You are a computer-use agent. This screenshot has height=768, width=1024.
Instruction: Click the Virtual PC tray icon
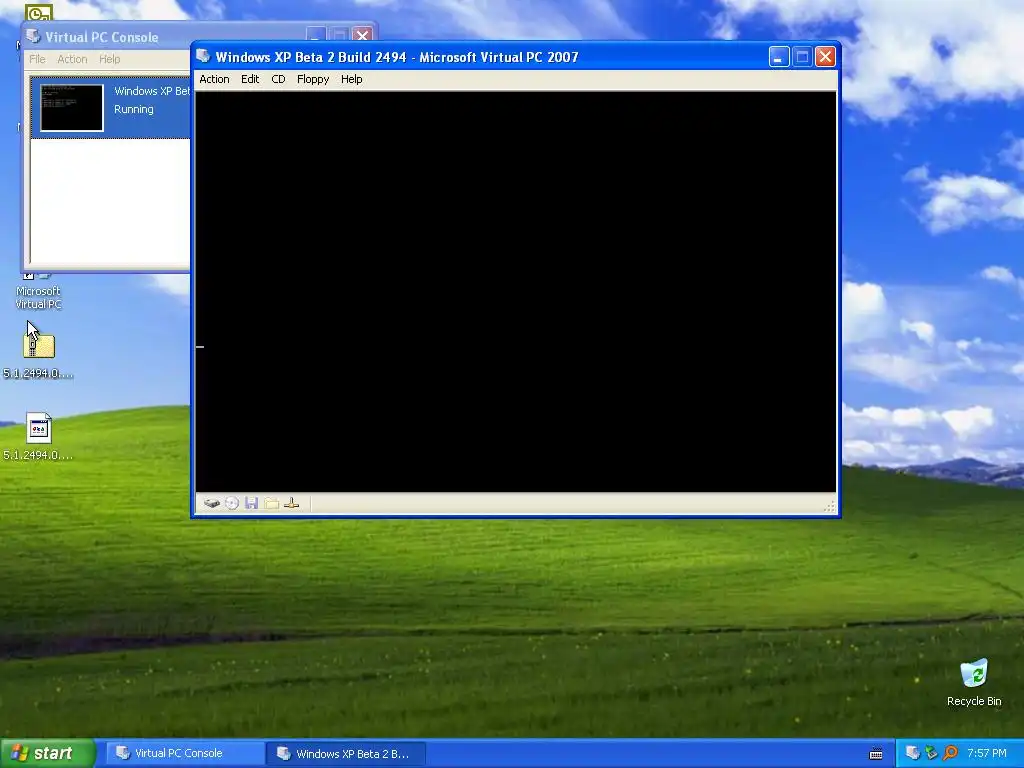pyautogui.click(x=912, y=753)
